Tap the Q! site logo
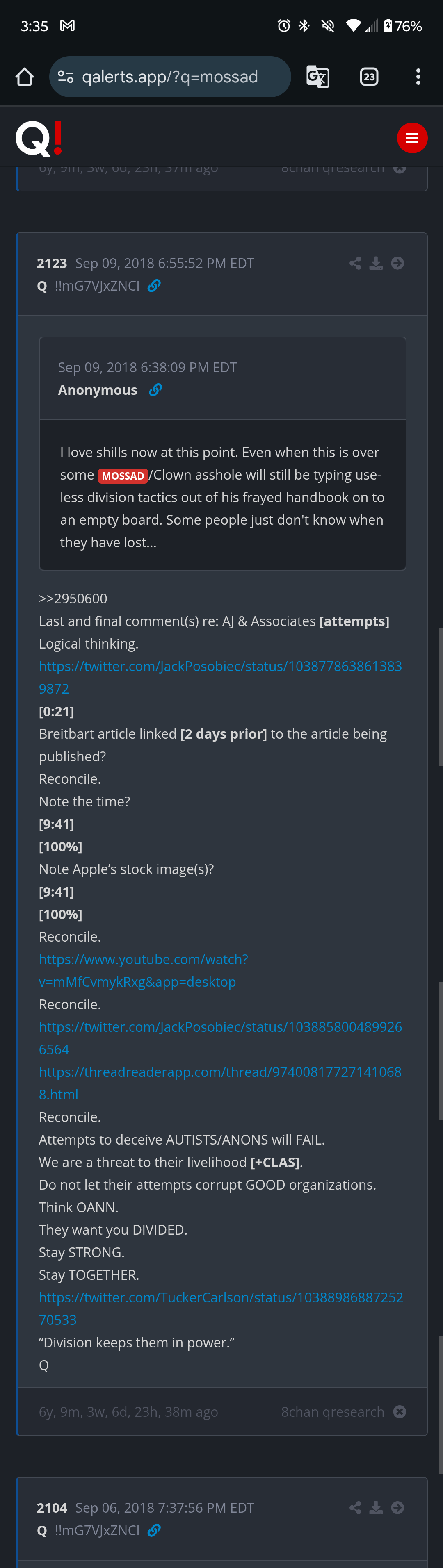This screenshot has width=443, height=1568. tap(39, 138)
